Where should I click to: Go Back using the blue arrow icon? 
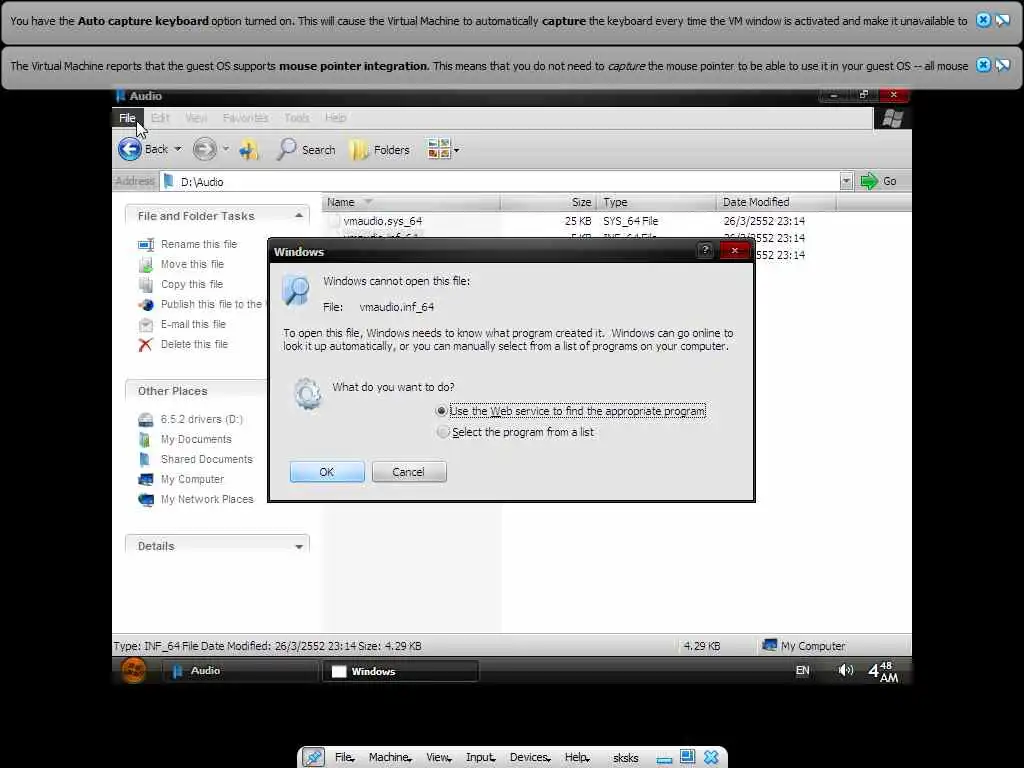click(x=130, y=149)
